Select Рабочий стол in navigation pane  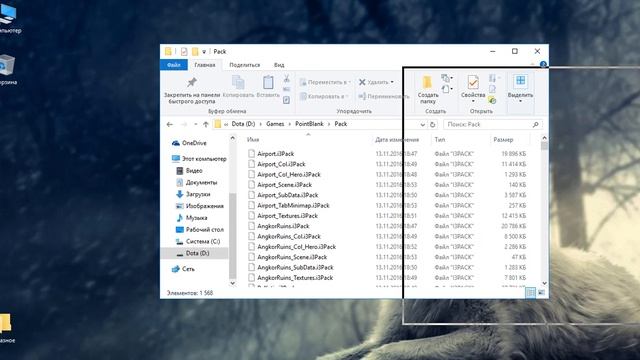coord(200,230)
